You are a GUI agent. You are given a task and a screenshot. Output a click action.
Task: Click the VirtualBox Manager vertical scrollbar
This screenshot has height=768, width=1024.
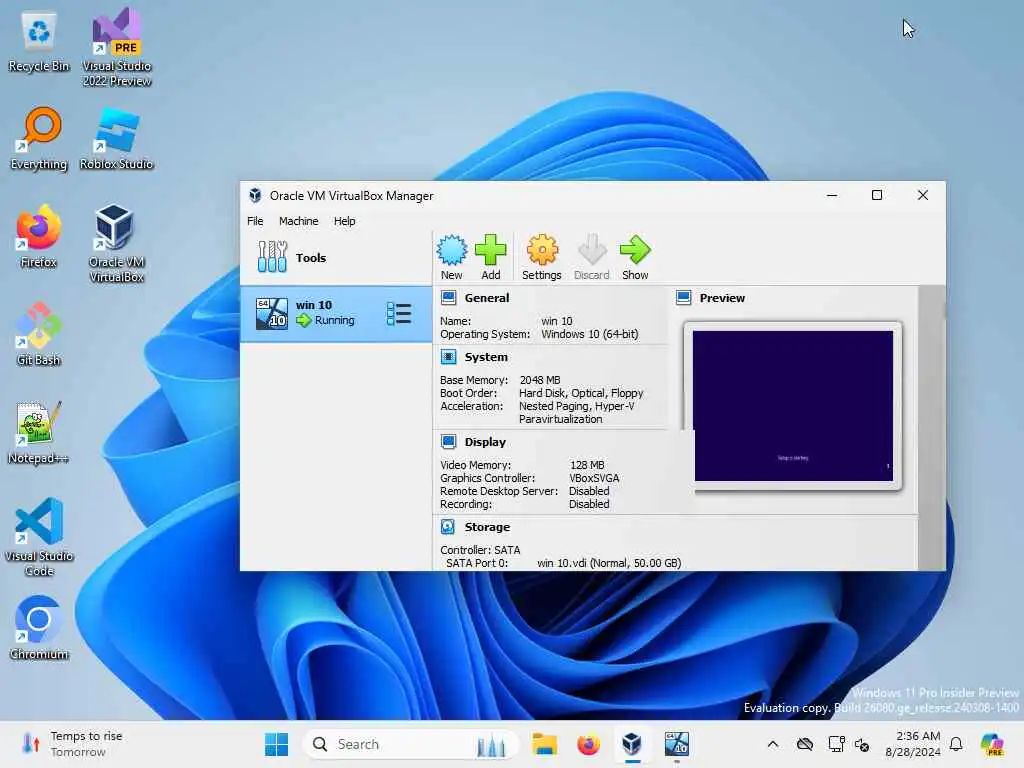coord(931,428)
